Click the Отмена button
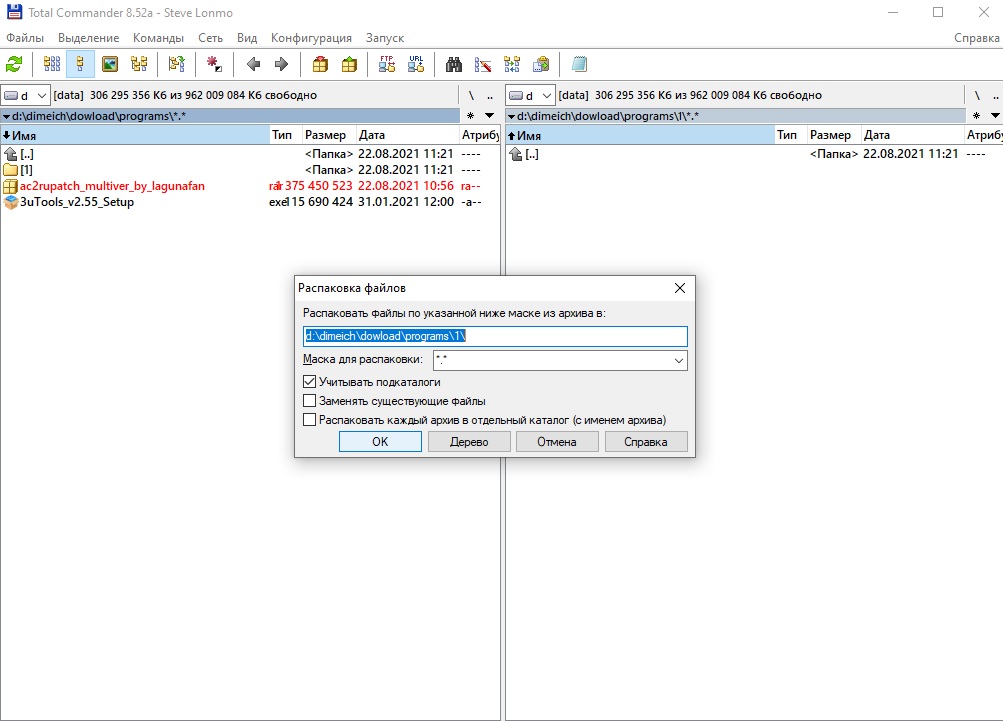Screen dimensions: 1003x721 pos(557,441)
